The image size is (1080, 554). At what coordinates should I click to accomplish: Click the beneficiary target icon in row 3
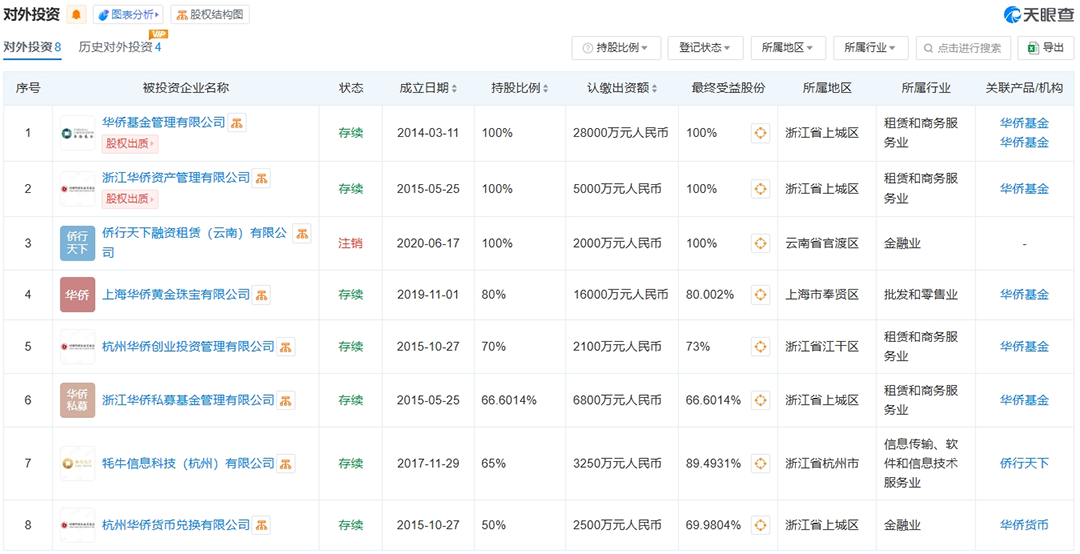point(760,243)
